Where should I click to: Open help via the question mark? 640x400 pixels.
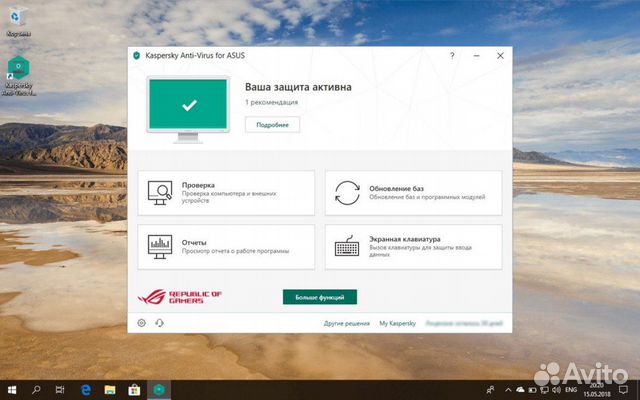coord(452,56)
